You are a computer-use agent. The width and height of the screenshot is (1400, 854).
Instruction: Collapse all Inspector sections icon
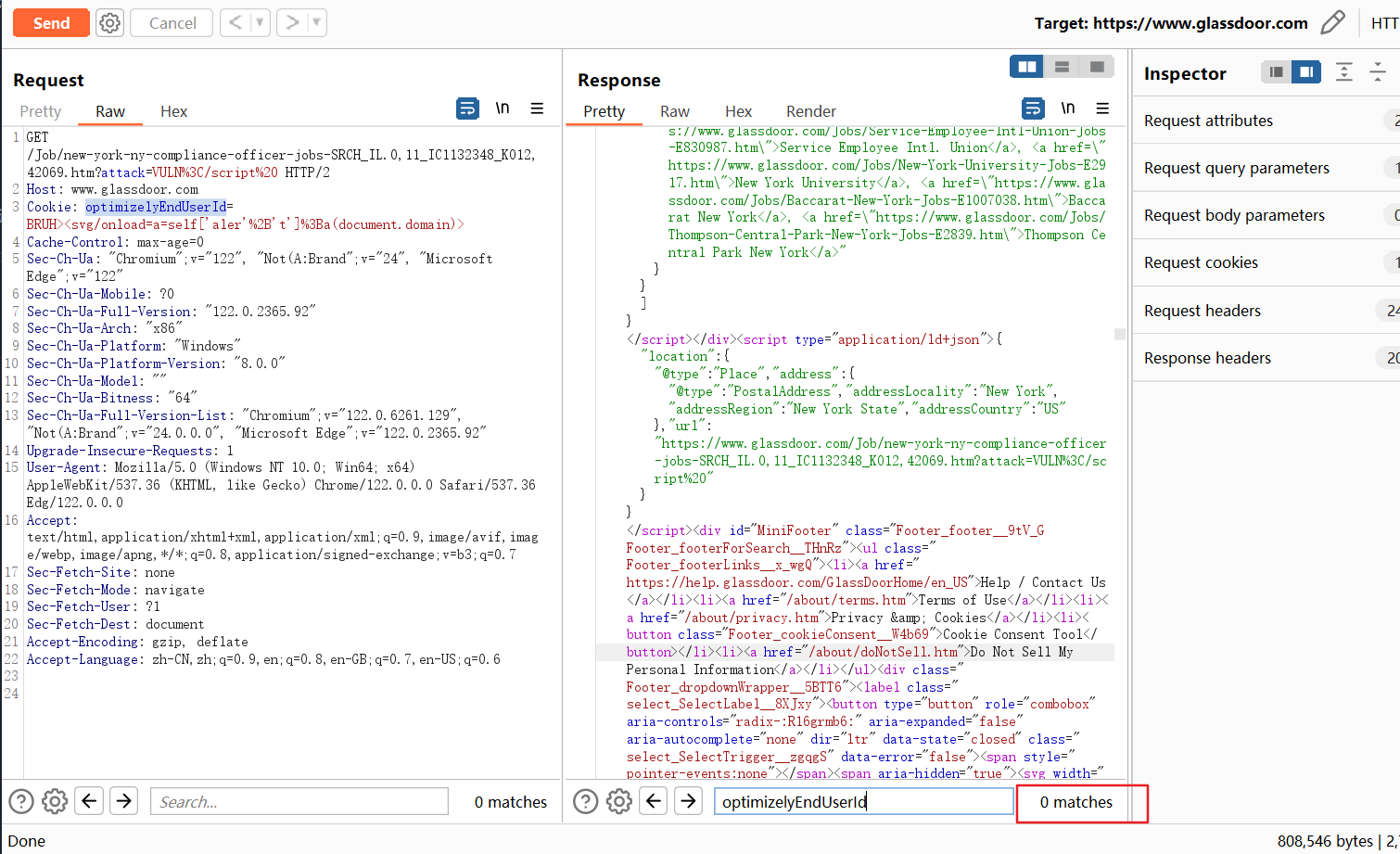[1378, 71]
